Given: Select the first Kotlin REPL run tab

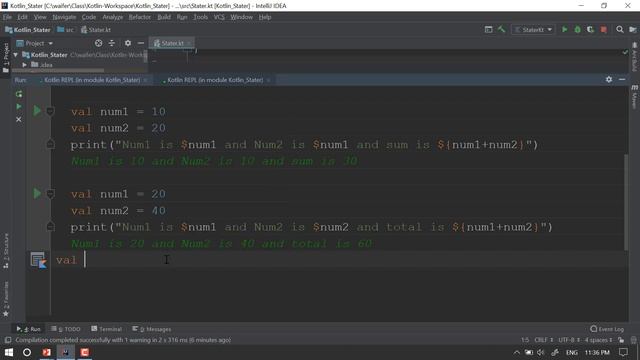Looking at the screenshot, I should click(x=92, y=80).
